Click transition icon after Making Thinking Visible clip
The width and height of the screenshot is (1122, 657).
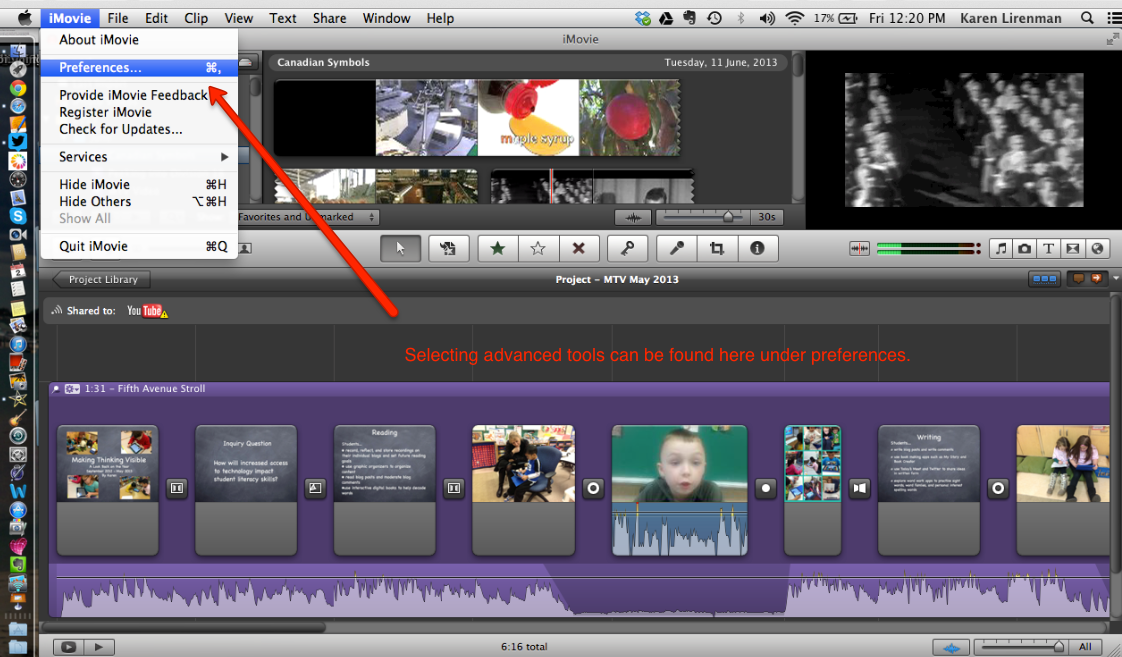point(177,488)
